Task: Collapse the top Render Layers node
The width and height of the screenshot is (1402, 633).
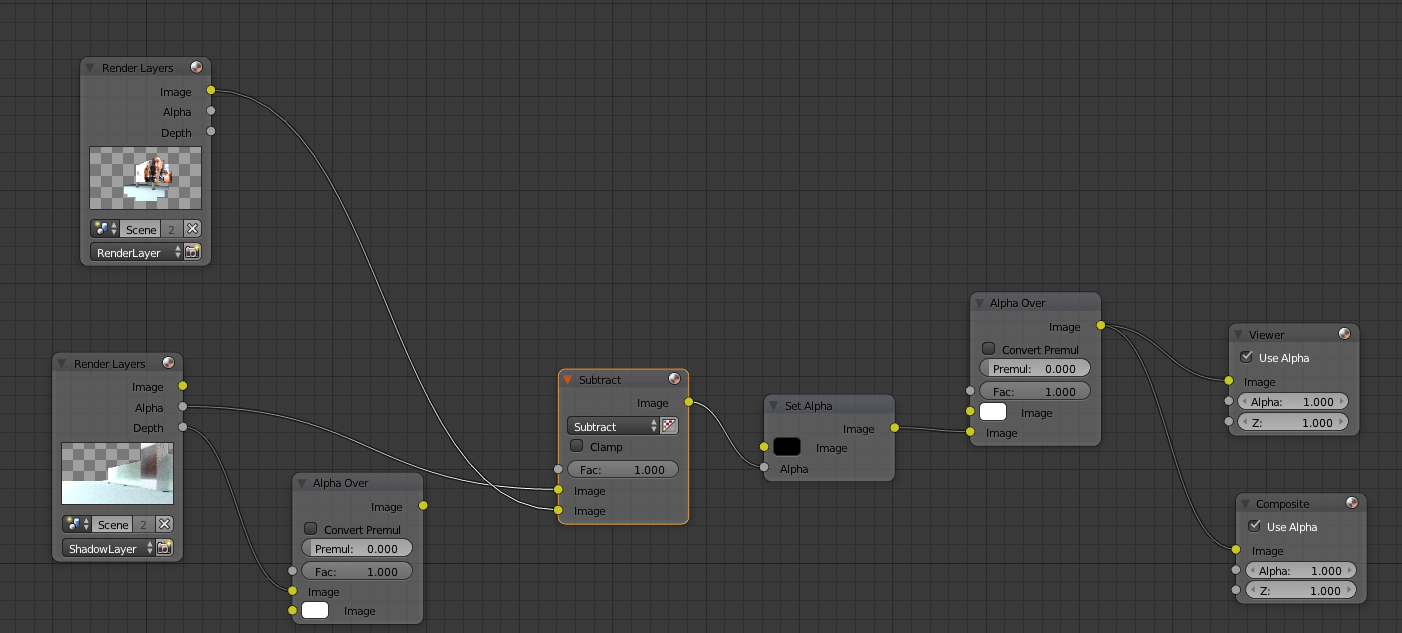Action: pyautogui.click(x=90, y=68)
